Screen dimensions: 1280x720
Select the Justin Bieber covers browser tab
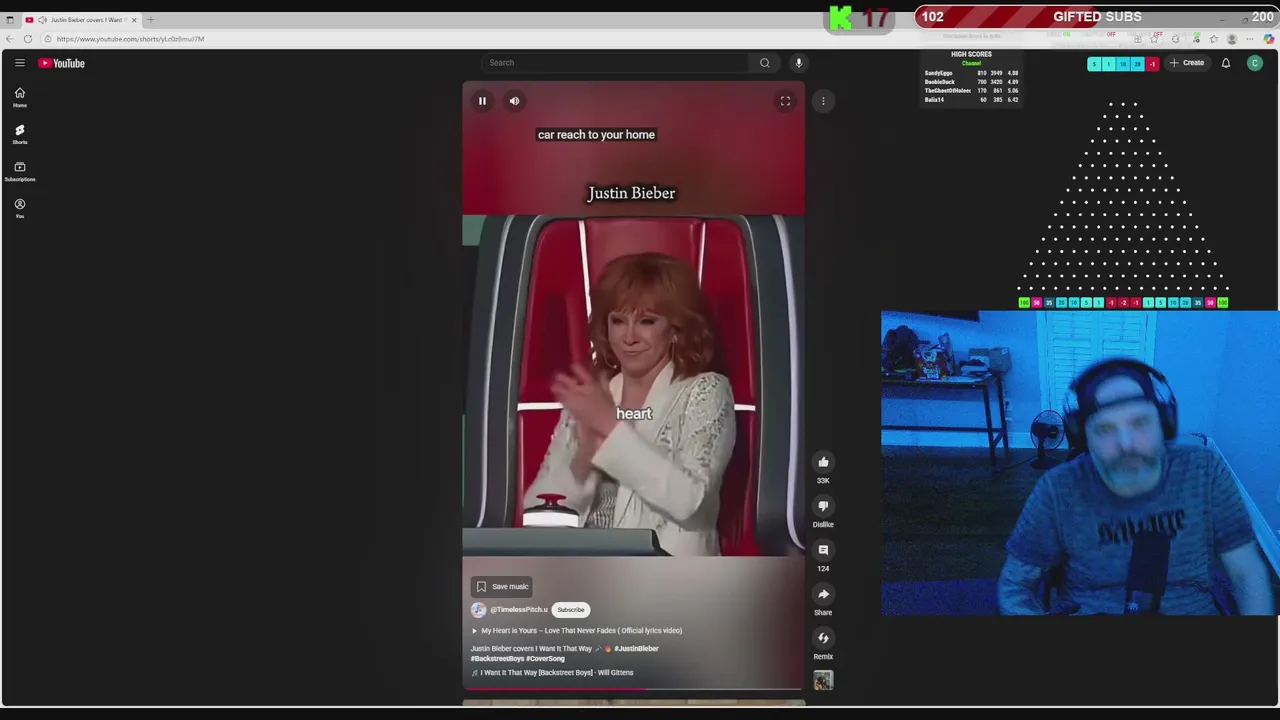click(80, 20)
